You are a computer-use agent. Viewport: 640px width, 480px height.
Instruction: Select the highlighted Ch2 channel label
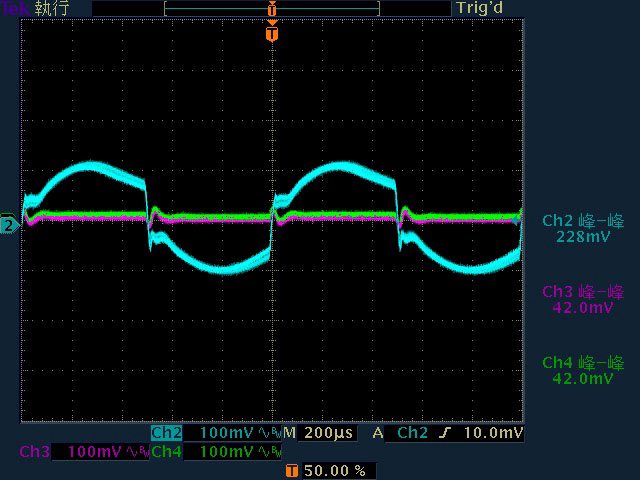[x=166, y=433]
